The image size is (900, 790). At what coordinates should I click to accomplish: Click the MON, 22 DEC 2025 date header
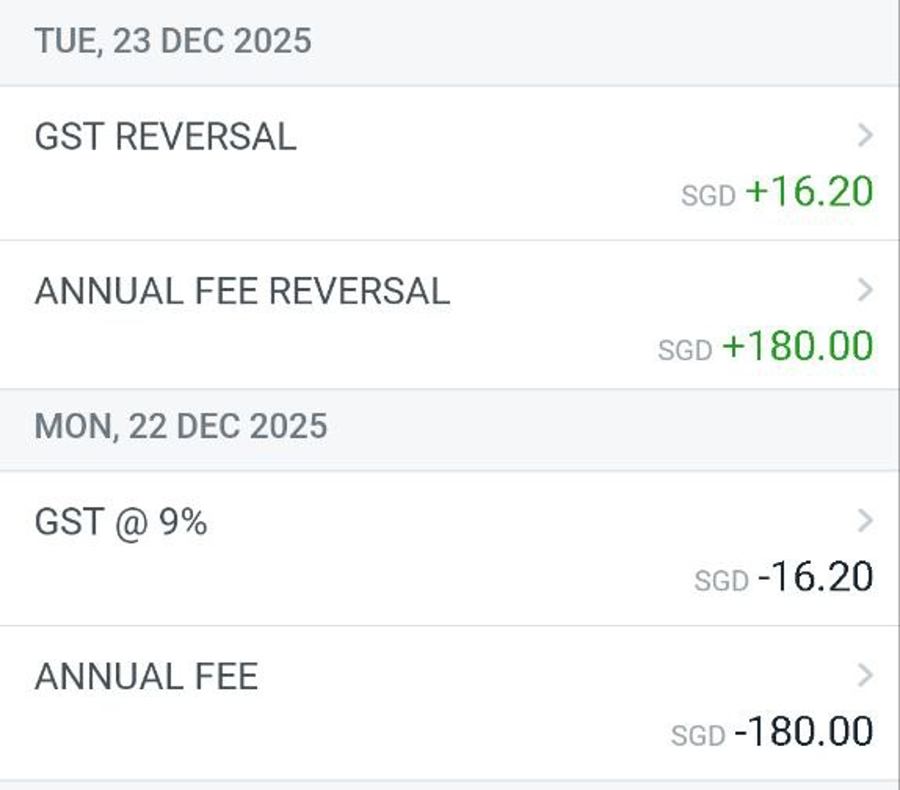click(181, 426)
